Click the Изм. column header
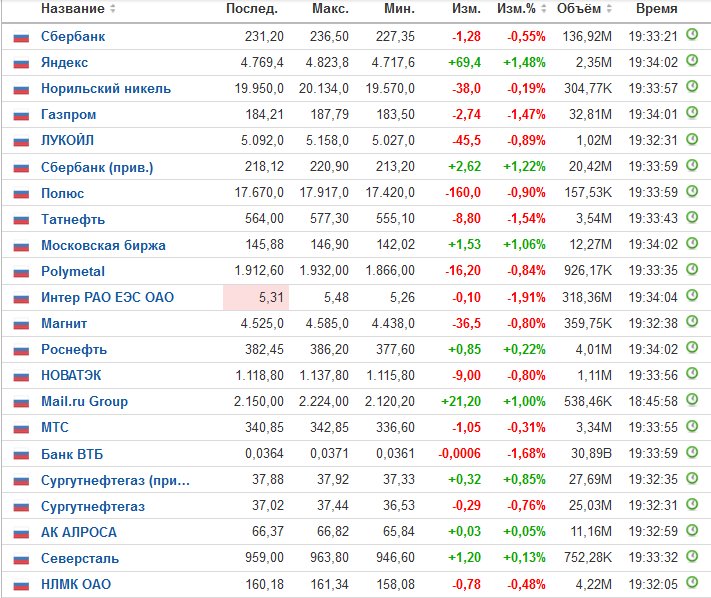The image size is (711, 598). [466, 9]
